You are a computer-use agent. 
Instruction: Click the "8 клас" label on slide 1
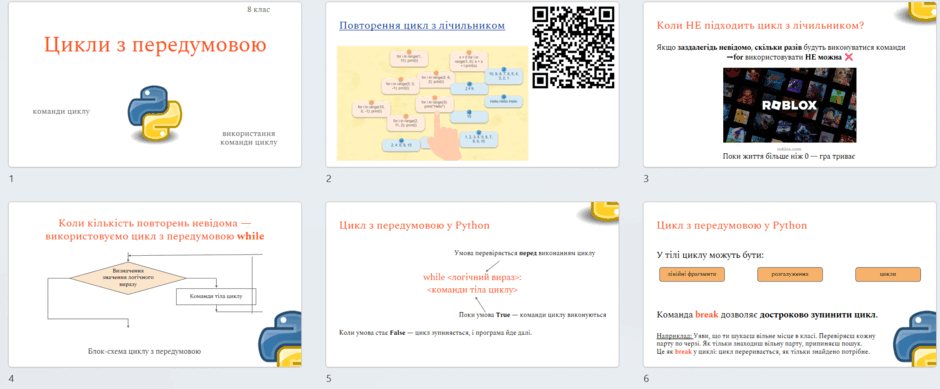pyautogui.click(x=258, y=10)
